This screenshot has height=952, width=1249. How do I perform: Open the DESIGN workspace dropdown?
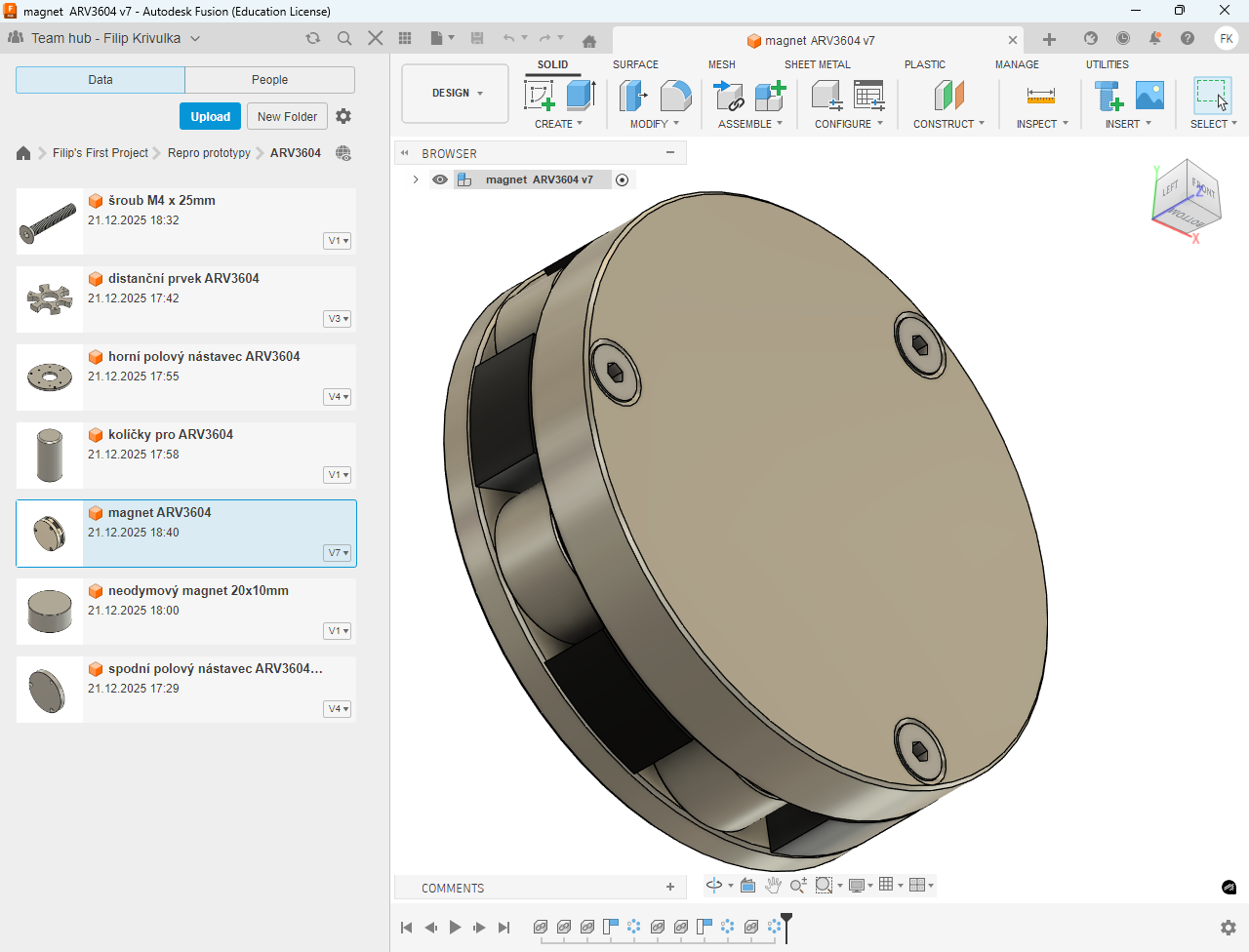coord(456,94)
